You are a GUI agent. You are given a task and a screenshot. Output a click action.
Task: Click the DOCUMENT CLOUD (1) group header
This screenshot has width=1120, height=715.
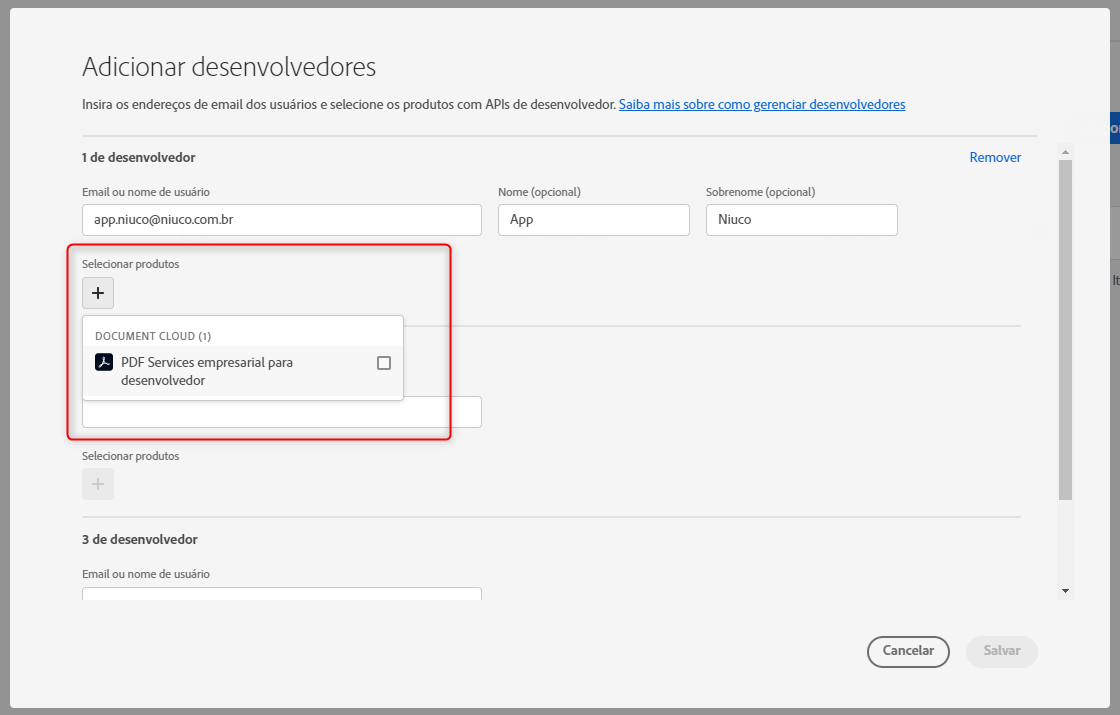click(x=153, y=336)
